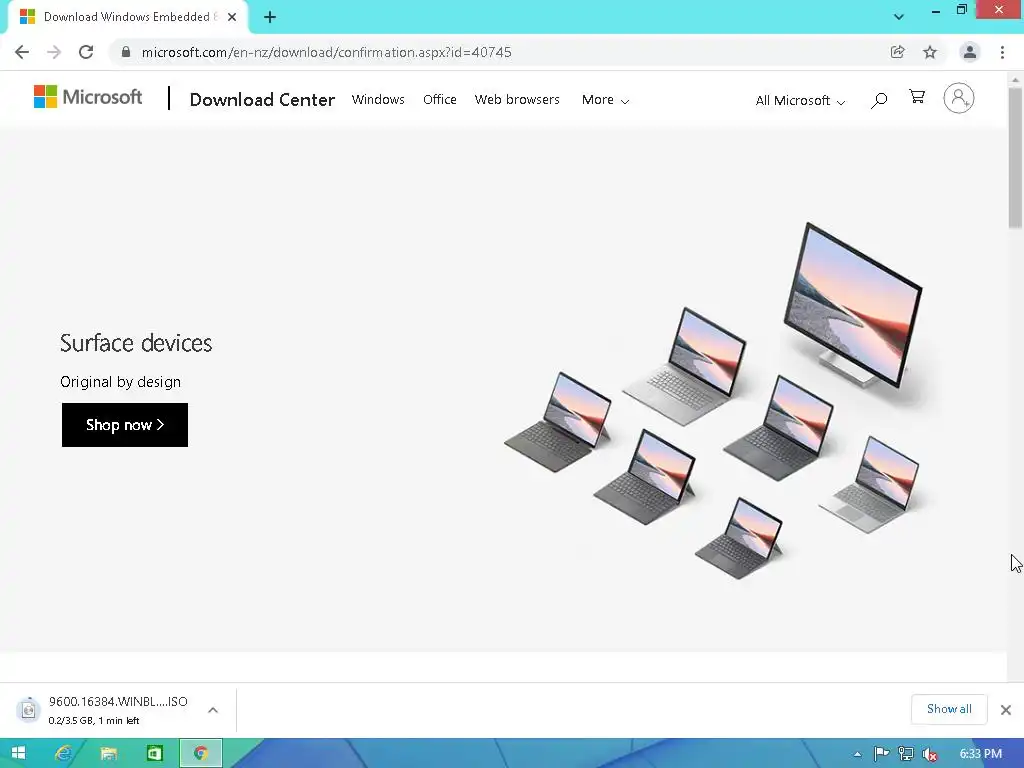Click the page vertical scrollbar thumb
Screen dimensions: 1024x768
click(1016, 158)
